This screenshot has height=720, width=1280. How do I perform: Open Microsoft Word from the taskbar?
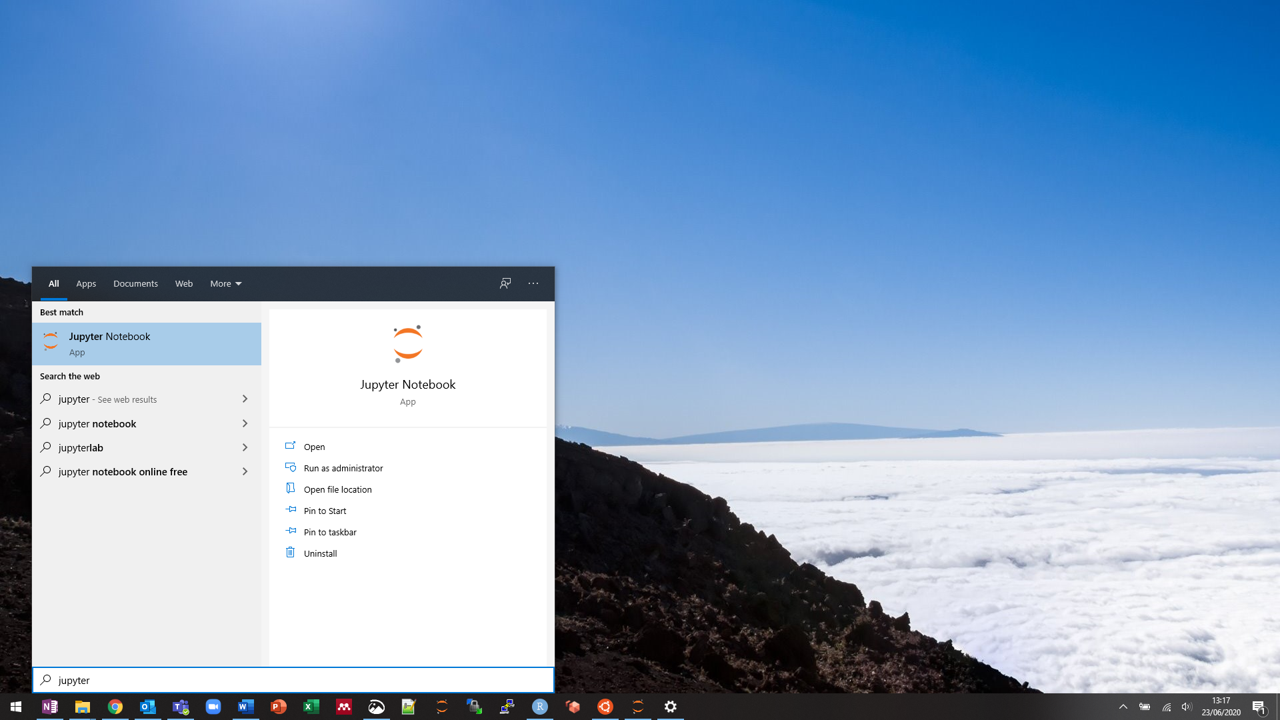tap(246, 707)
